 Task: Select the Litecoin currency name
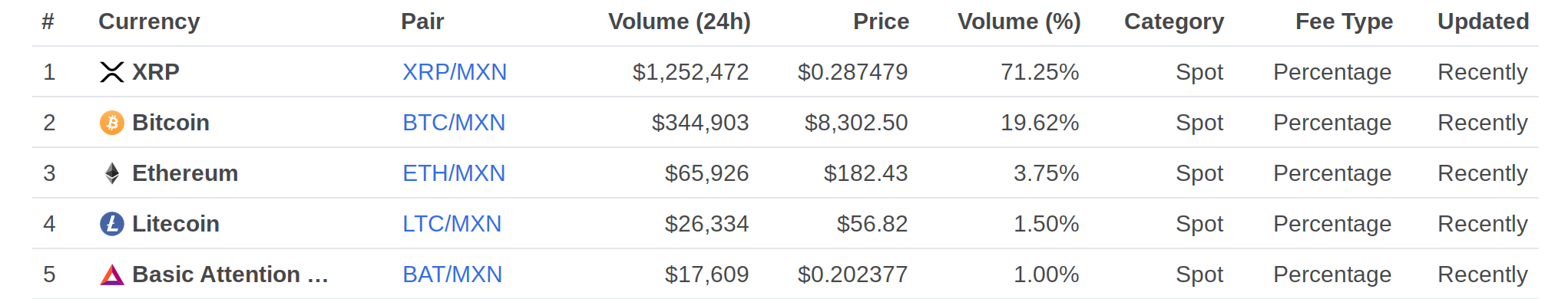click(x=176, y=224)
